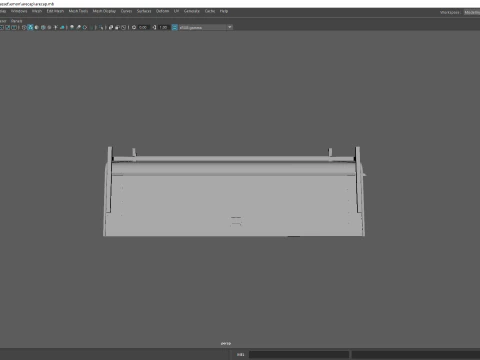The width and height of the screenshot is (480, 360).
Task: Click the persp camera label
Action: pos(226,343)
